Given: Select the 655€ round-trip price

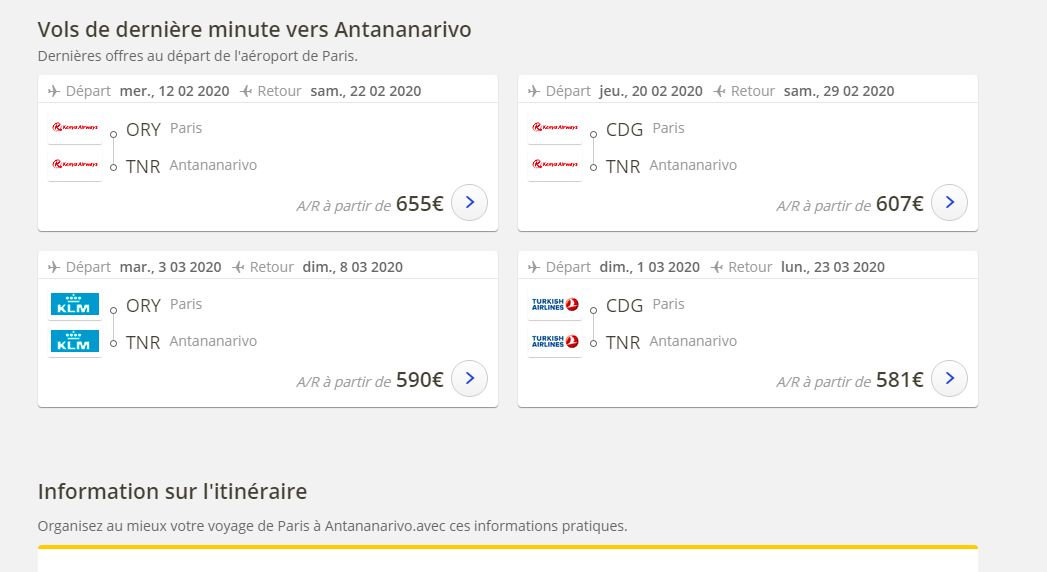Looking at the screenshot, I should (x=419, y=204).
